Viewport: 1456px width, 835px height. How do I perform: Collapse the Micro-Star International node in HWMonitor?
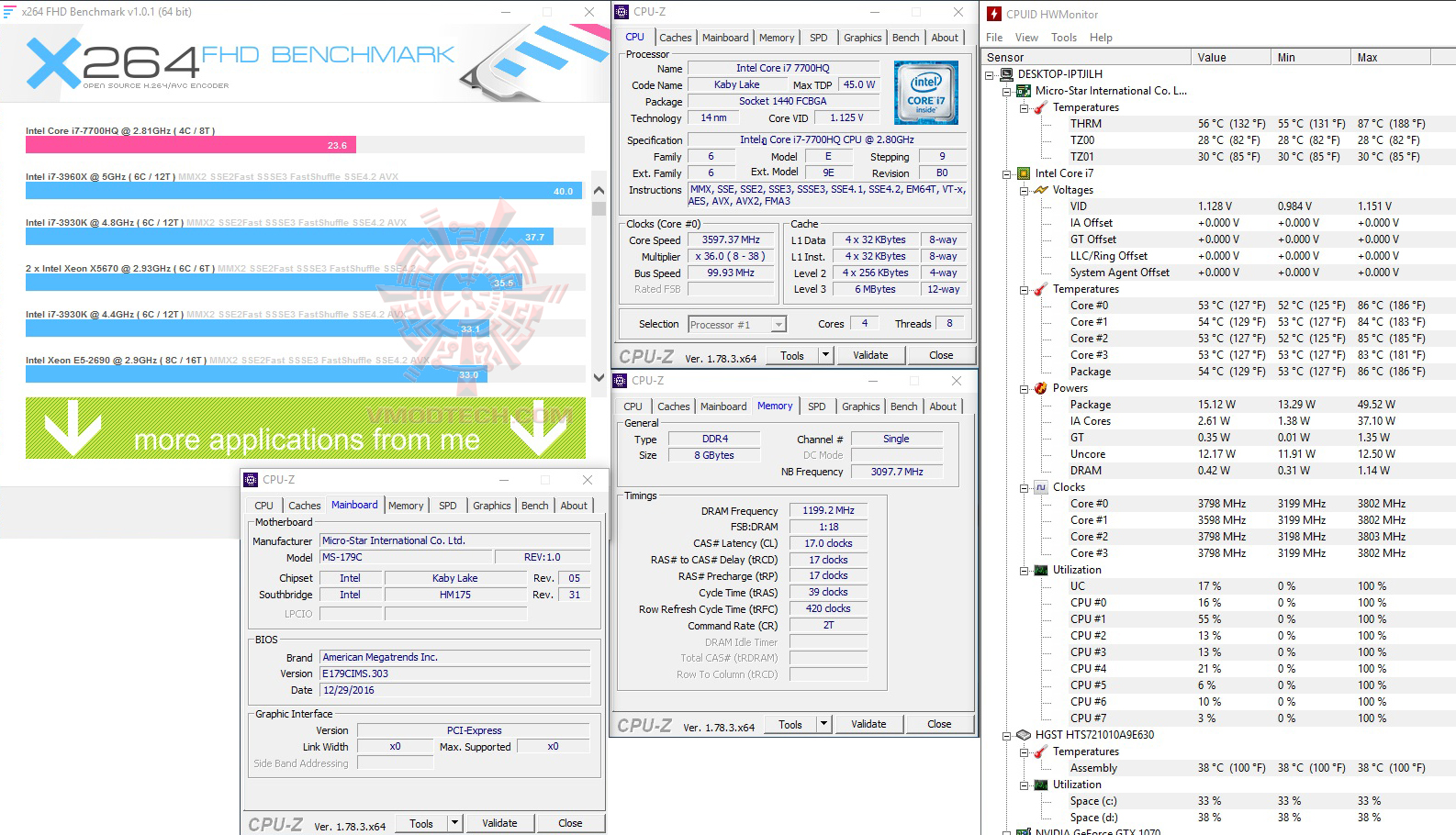pos(1007,91)
